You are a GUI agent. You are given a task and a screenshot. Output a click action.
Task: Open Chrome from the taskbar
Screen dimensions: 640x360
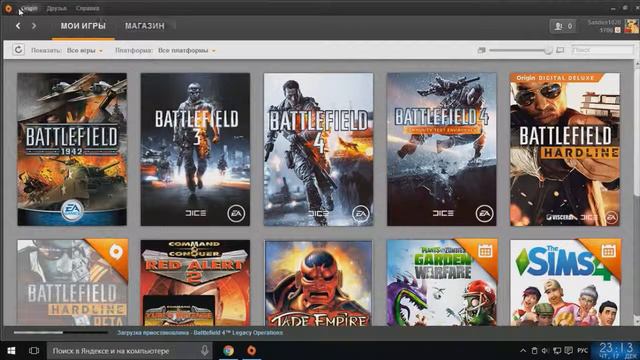point(229,351)
